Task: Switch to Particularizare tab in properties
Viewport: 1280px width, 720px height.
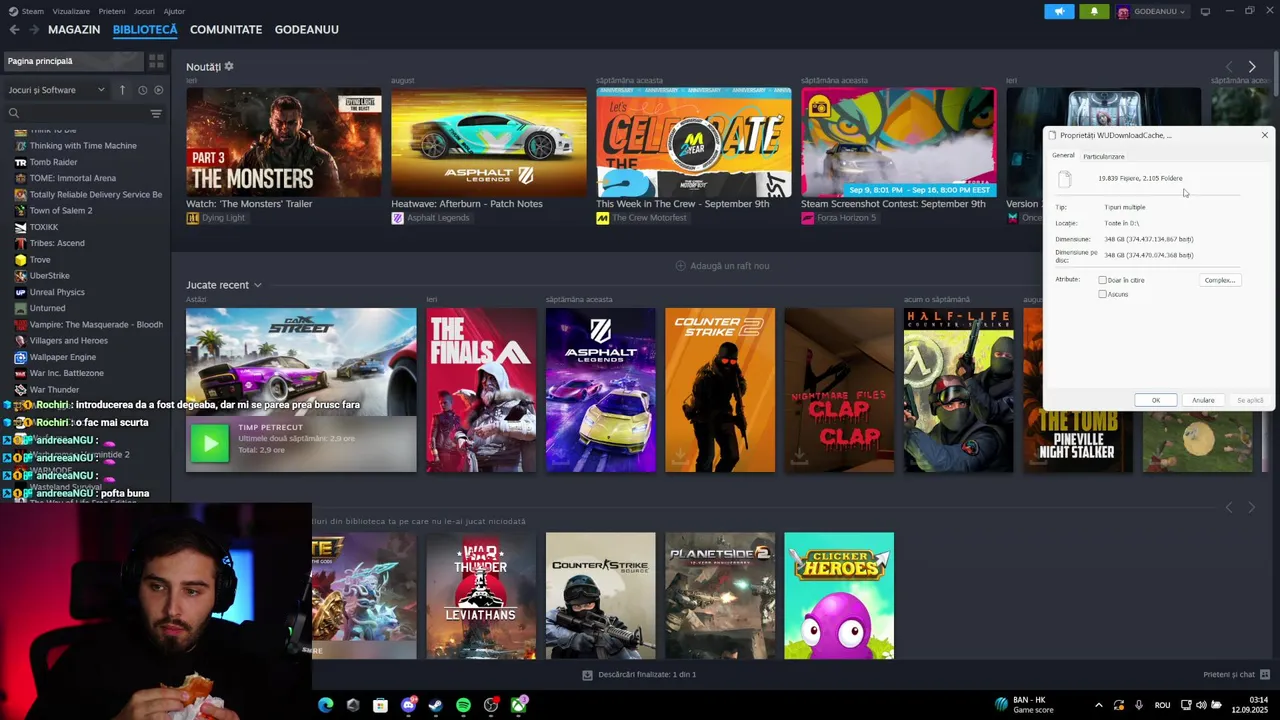Action: (x=1104, y=156)
